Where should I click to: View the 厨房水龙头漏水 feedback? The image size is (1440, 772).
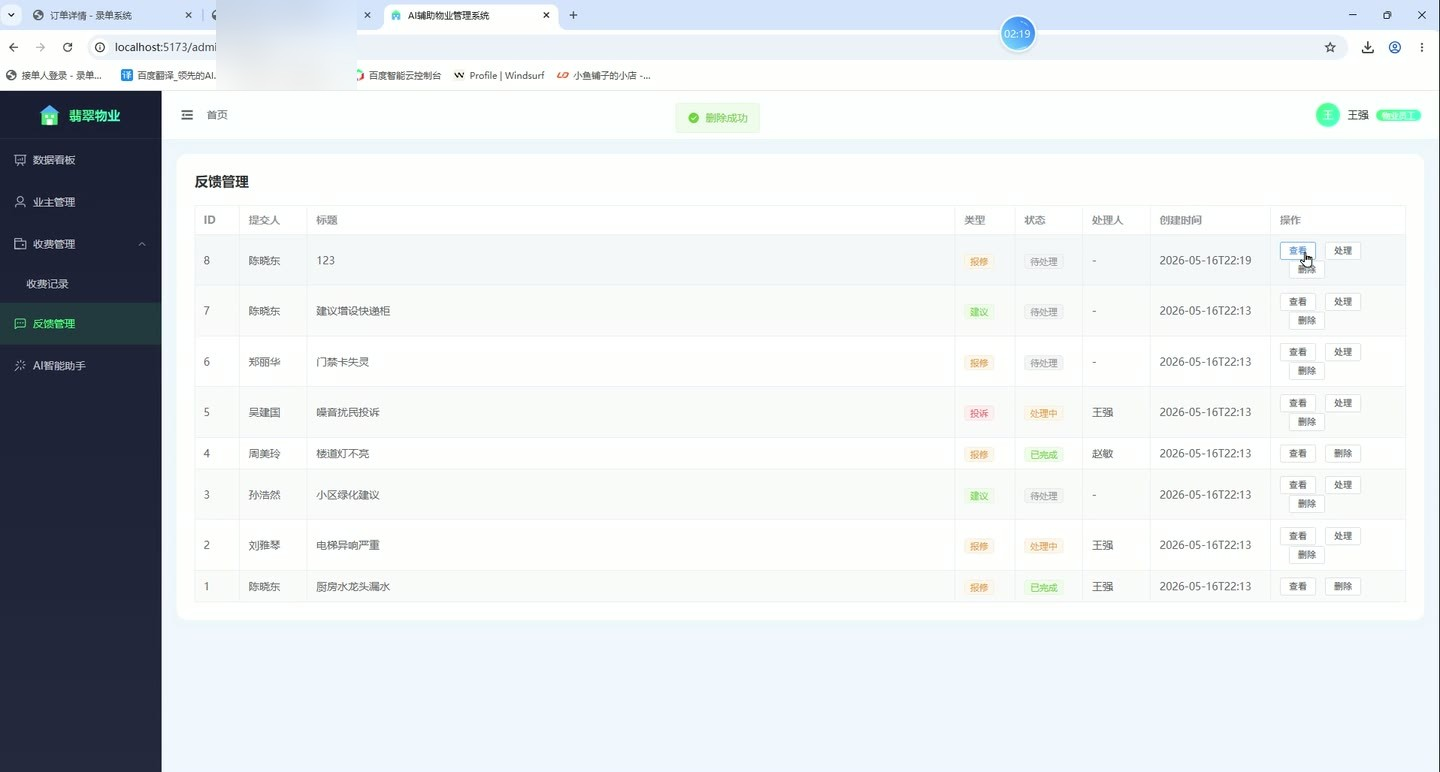(x=1298, y=587)
